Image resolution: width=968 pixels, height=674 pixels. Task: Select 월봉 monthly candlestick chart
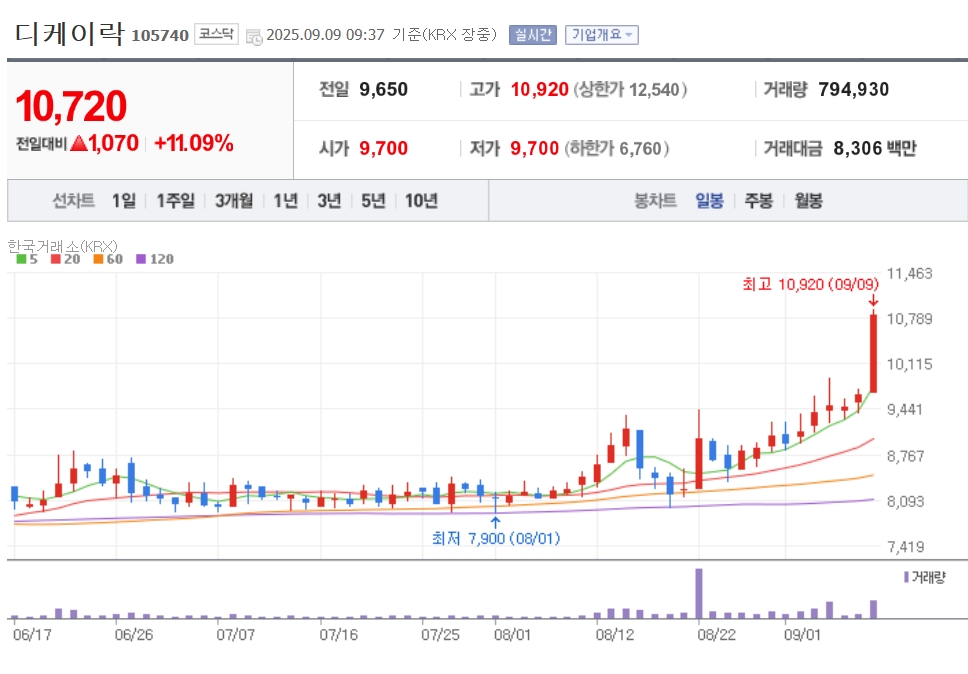[808, 201]
